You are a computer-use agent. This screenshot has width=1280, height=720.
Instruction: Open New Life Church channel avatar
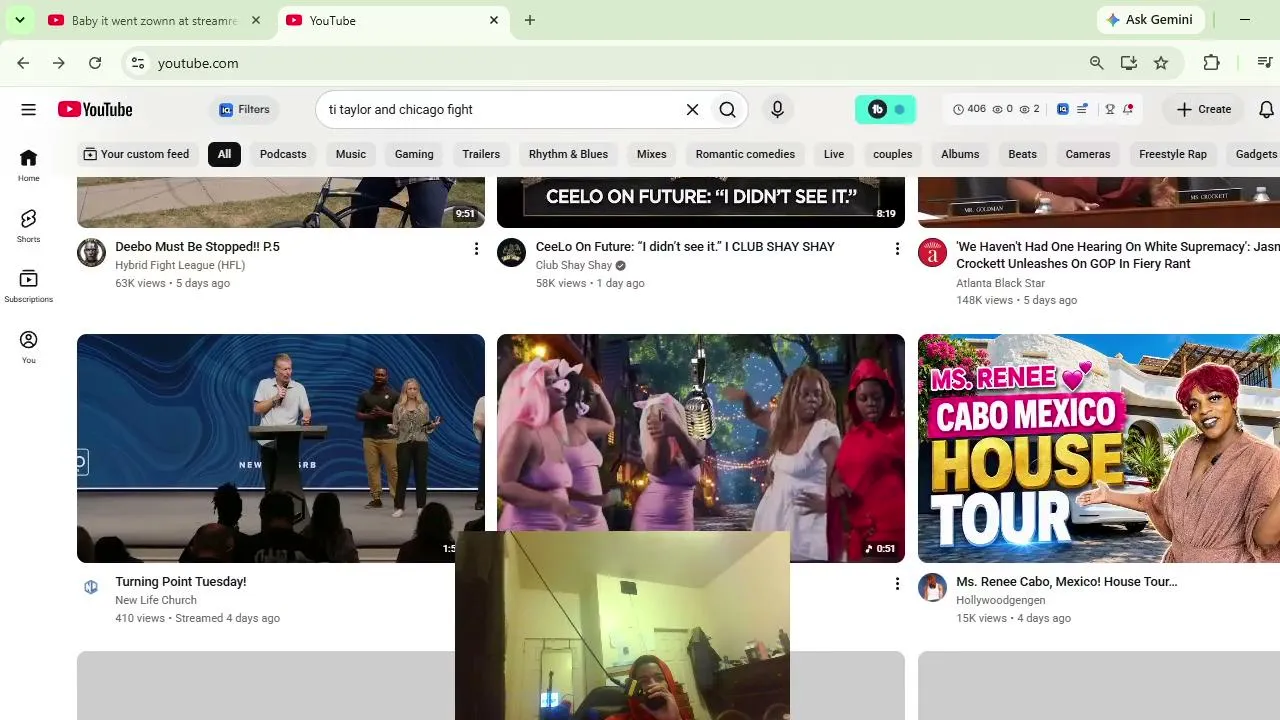(x=91, y=587)
